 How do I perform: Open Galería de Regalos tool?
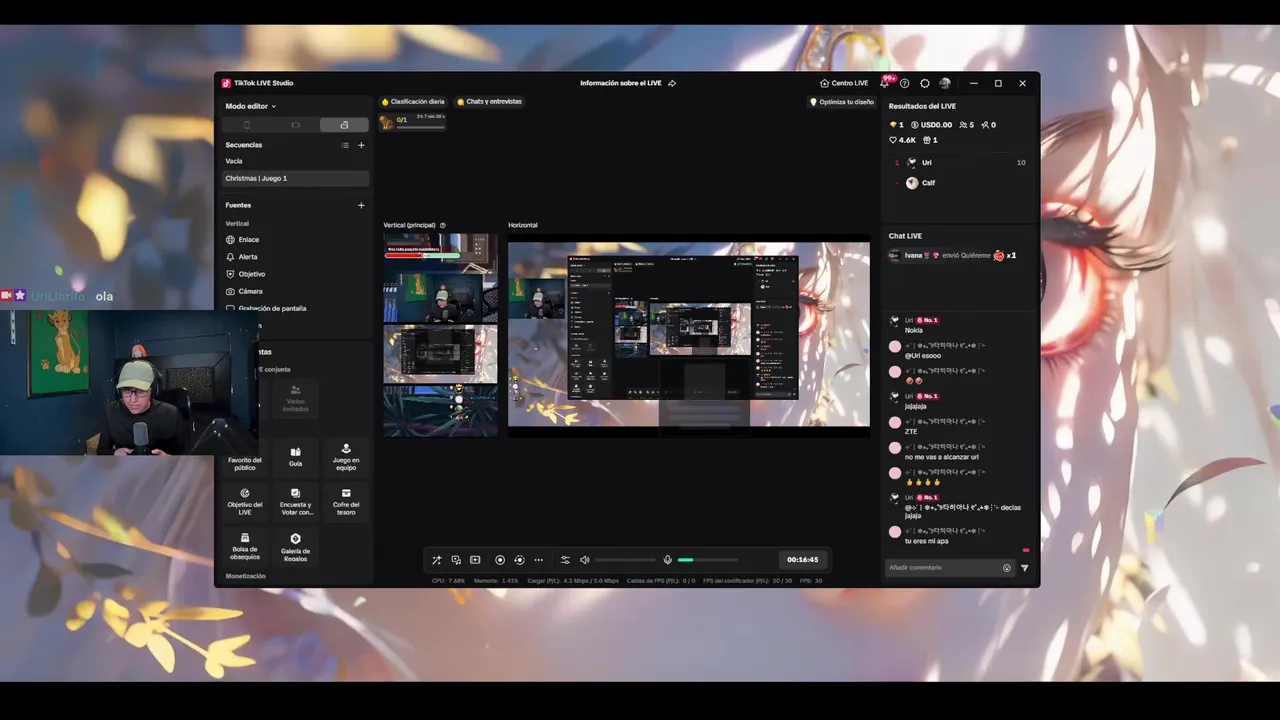pyautogui.click(x=295, y=546)
